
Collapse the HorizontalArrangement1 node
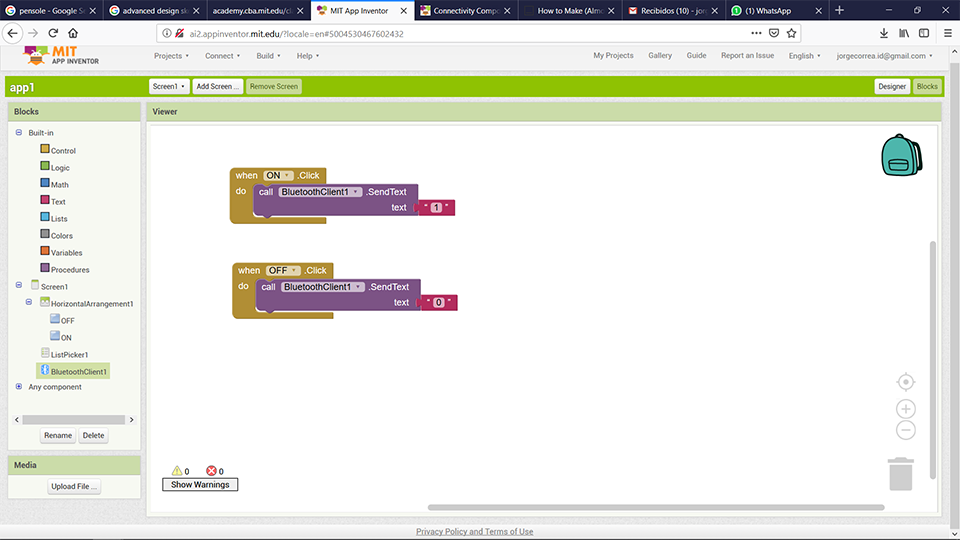pos(29,302)
